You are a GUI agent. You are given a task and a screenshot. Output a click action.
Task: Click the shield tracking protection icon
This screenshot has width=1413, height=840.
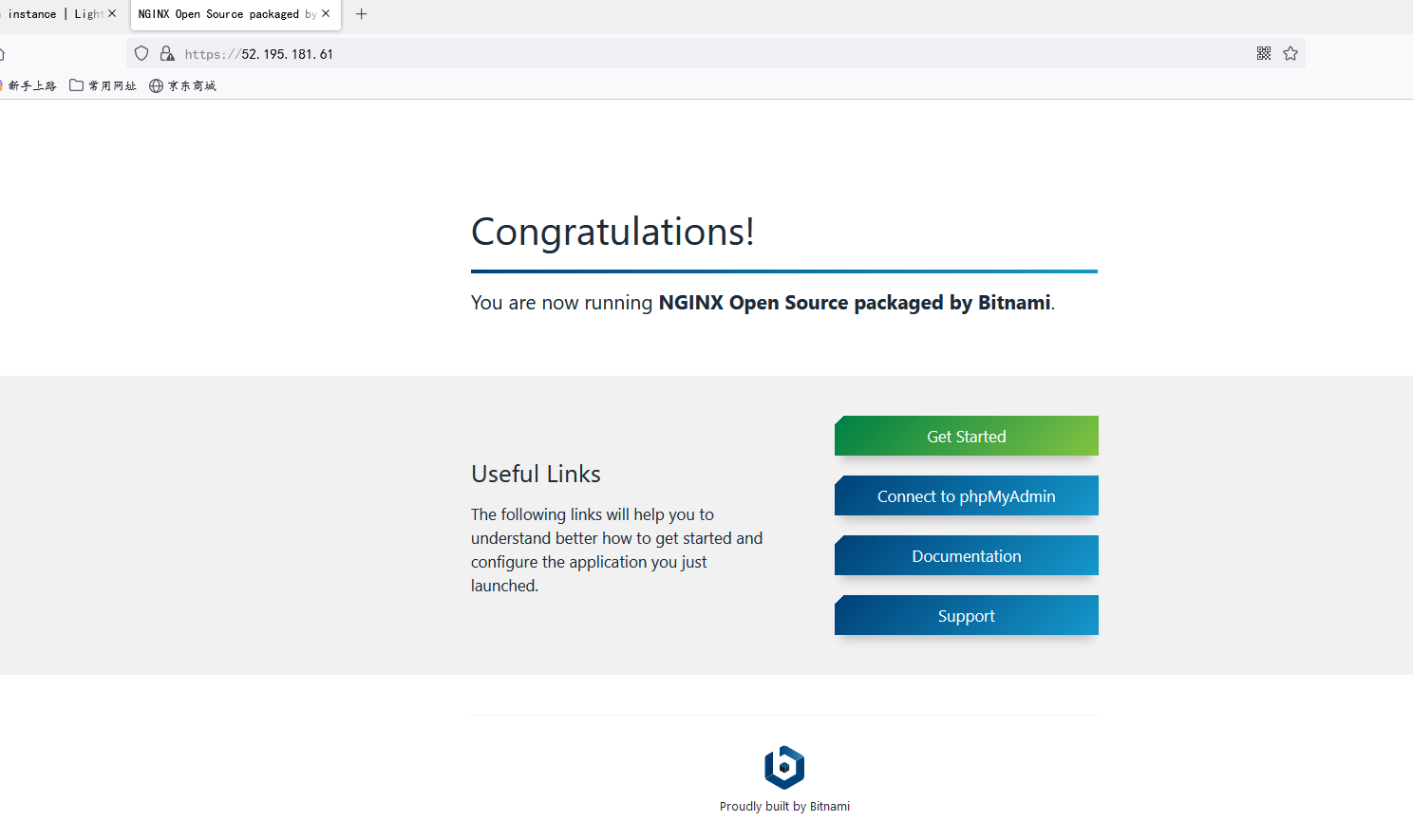[x=141, y=54]
